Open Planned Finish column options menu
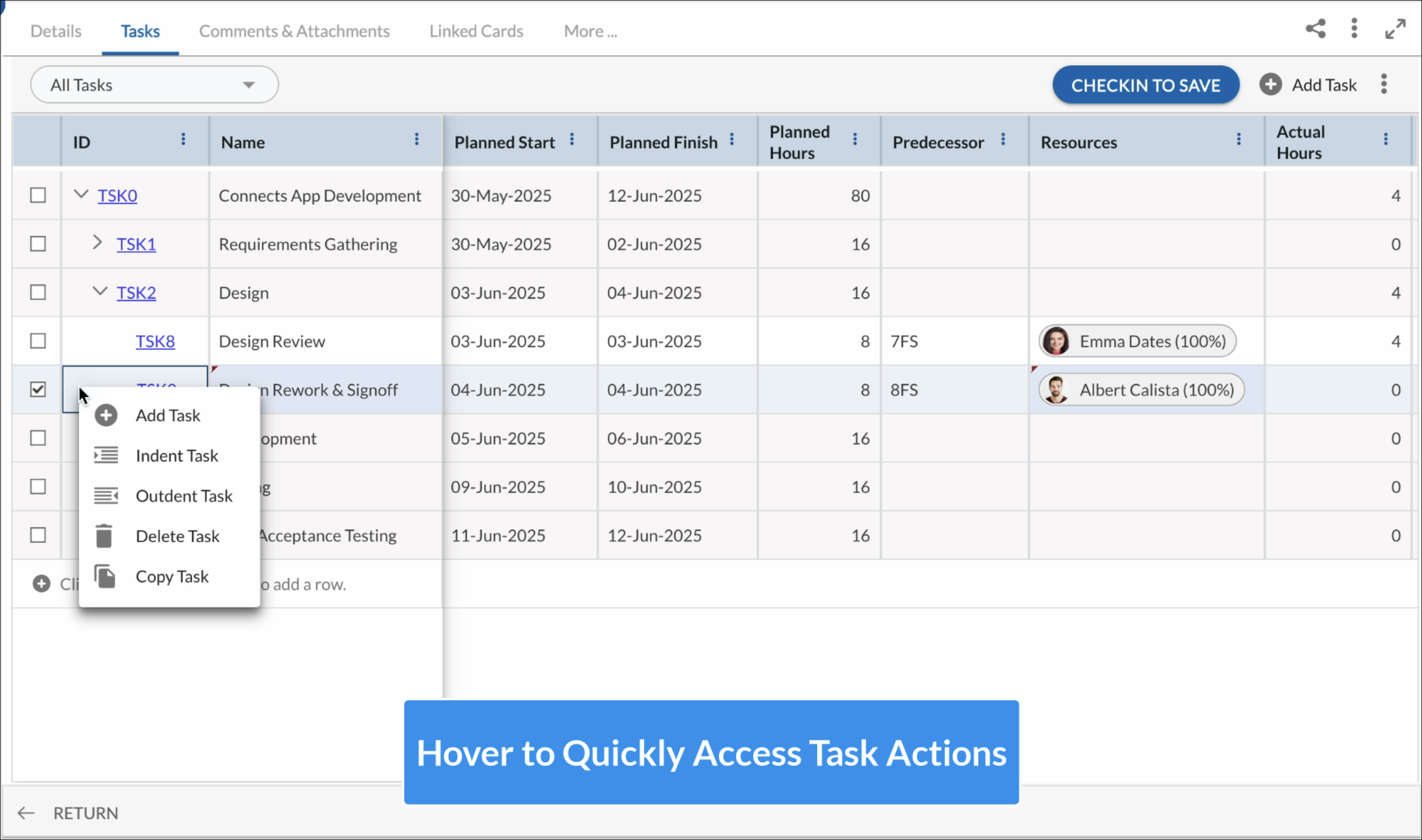The image size is (1422, 840). tap(731, 139)
